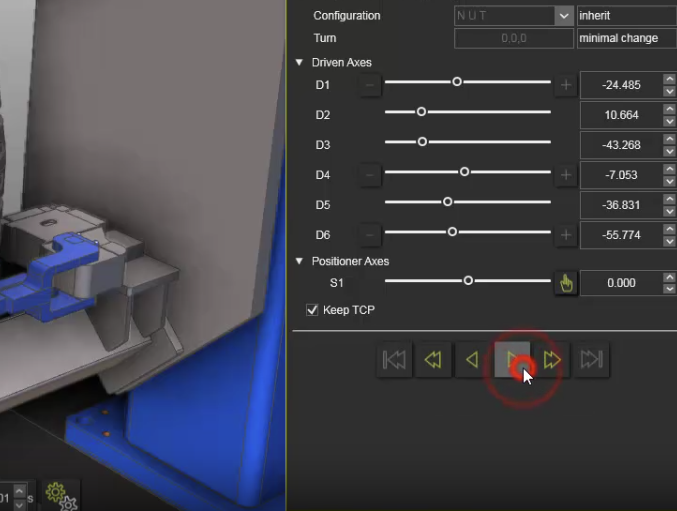Click the D3 value field showing -43.268
677x511 pixels.
coord(620,146)
